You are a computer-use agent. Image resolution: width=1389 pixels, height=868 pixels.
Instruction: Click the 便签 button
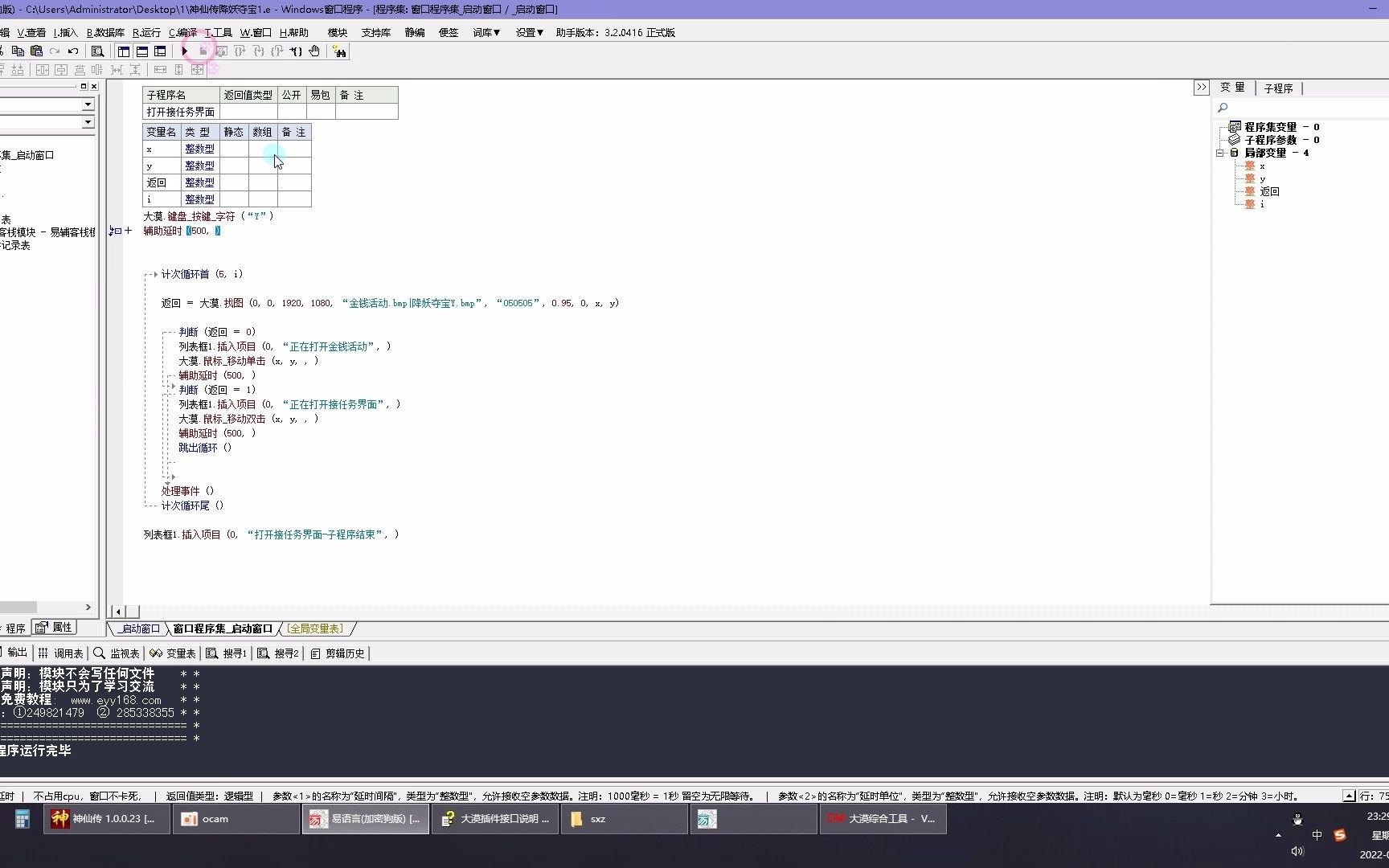[x=449, y=33]
